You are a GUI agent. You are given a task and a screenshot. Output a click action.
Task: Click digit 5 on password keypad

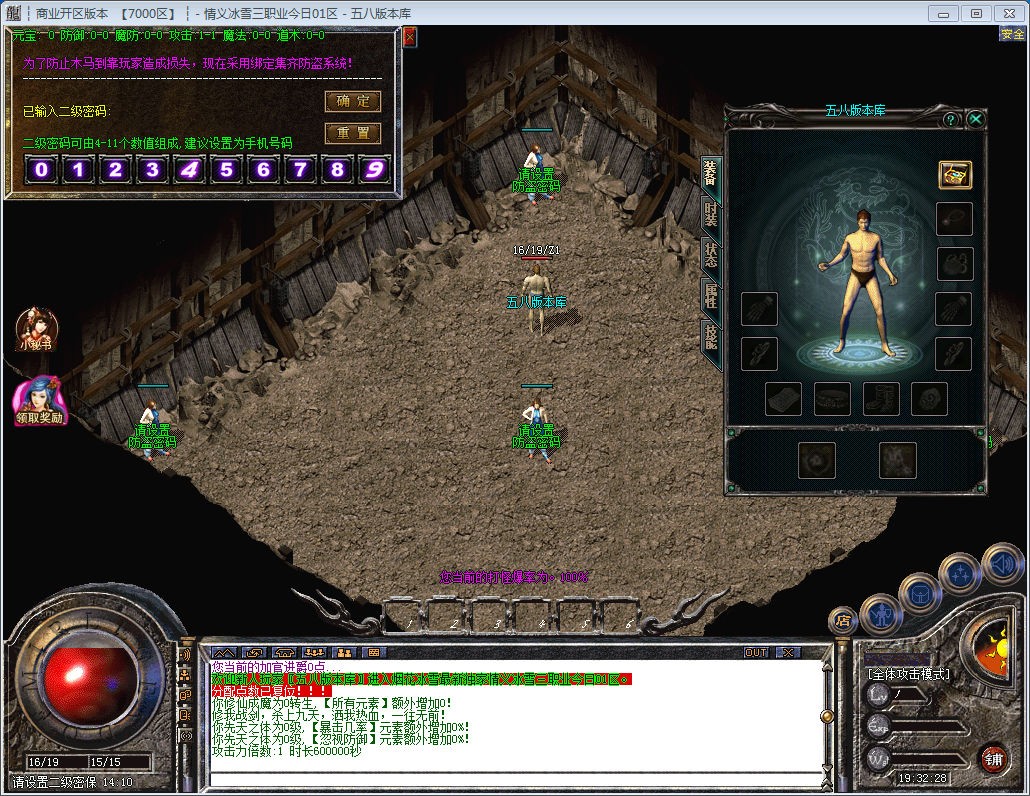(227, 169)
